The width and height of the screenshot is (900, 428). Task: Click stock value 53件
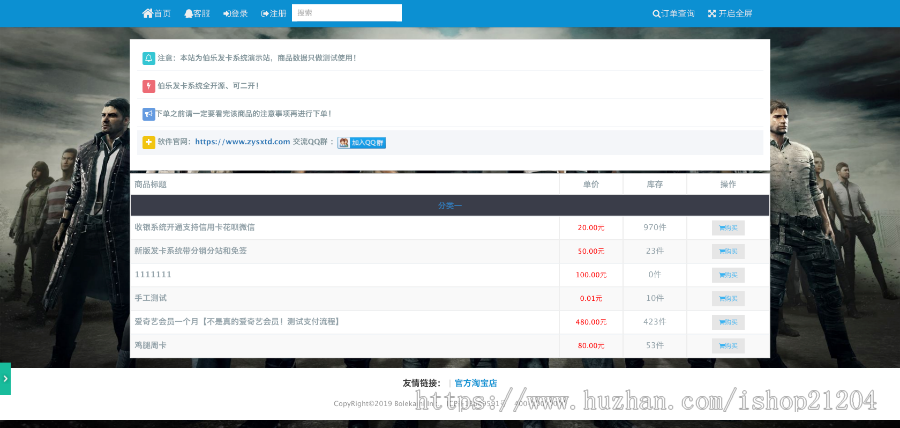pos(655,345)
